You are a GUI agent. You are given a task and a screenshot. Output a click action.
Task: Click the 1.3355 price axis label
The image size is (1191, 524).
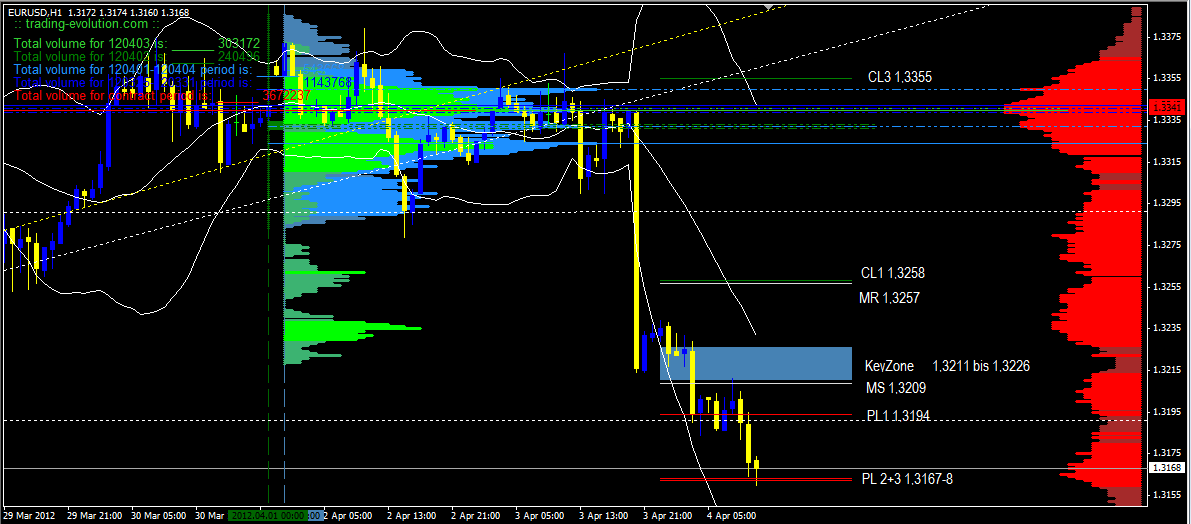(x=1166, y=78)
